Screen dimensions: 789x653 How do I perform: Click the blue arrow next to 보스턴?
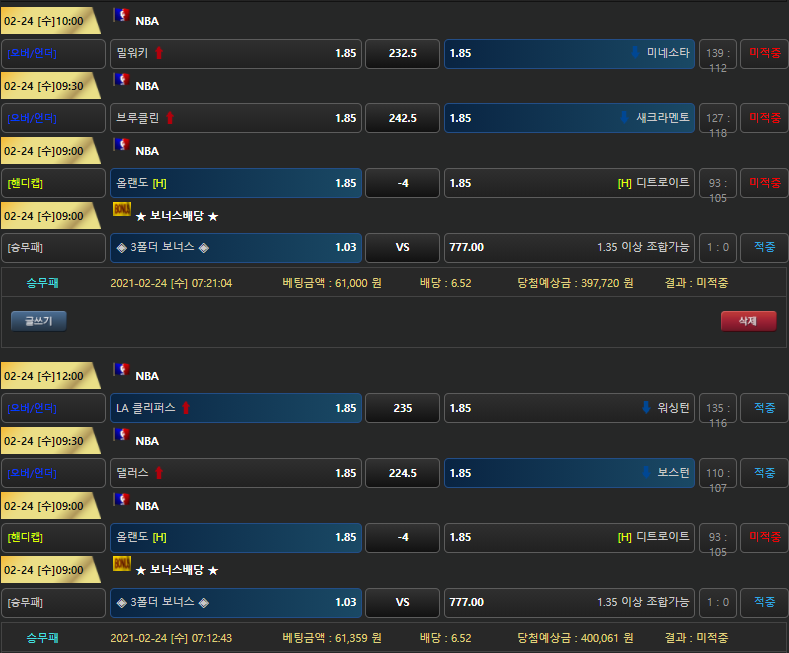click(647, 473)
